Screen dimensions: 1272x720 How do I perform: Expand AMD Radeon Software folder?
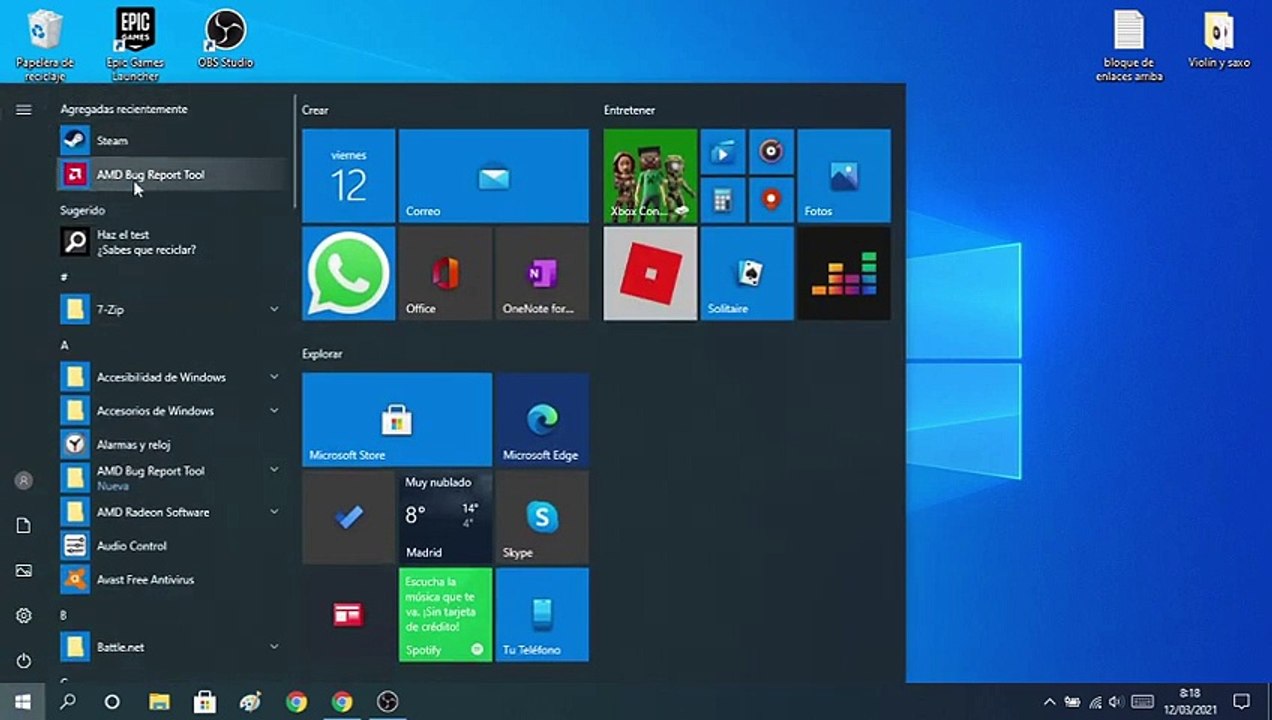click(170, 512)
